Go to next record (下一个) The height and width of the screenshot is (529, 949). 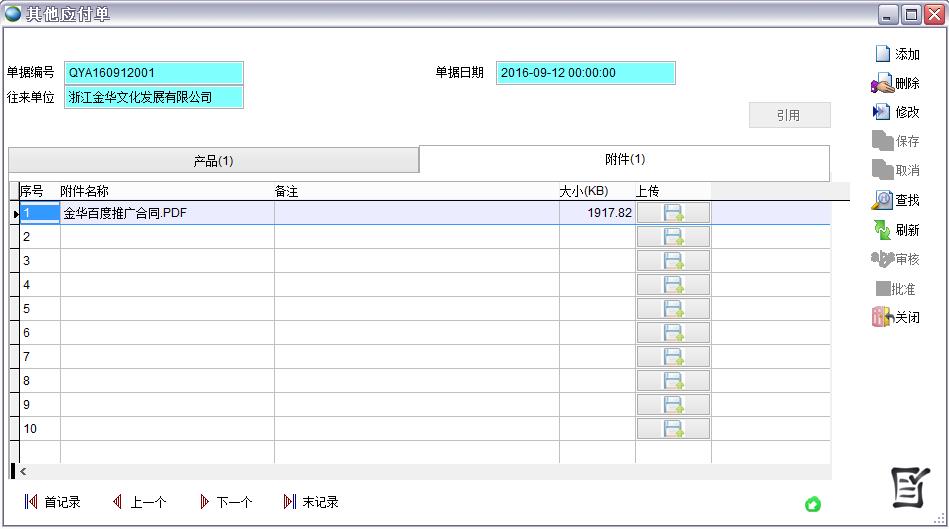[225, 502]
